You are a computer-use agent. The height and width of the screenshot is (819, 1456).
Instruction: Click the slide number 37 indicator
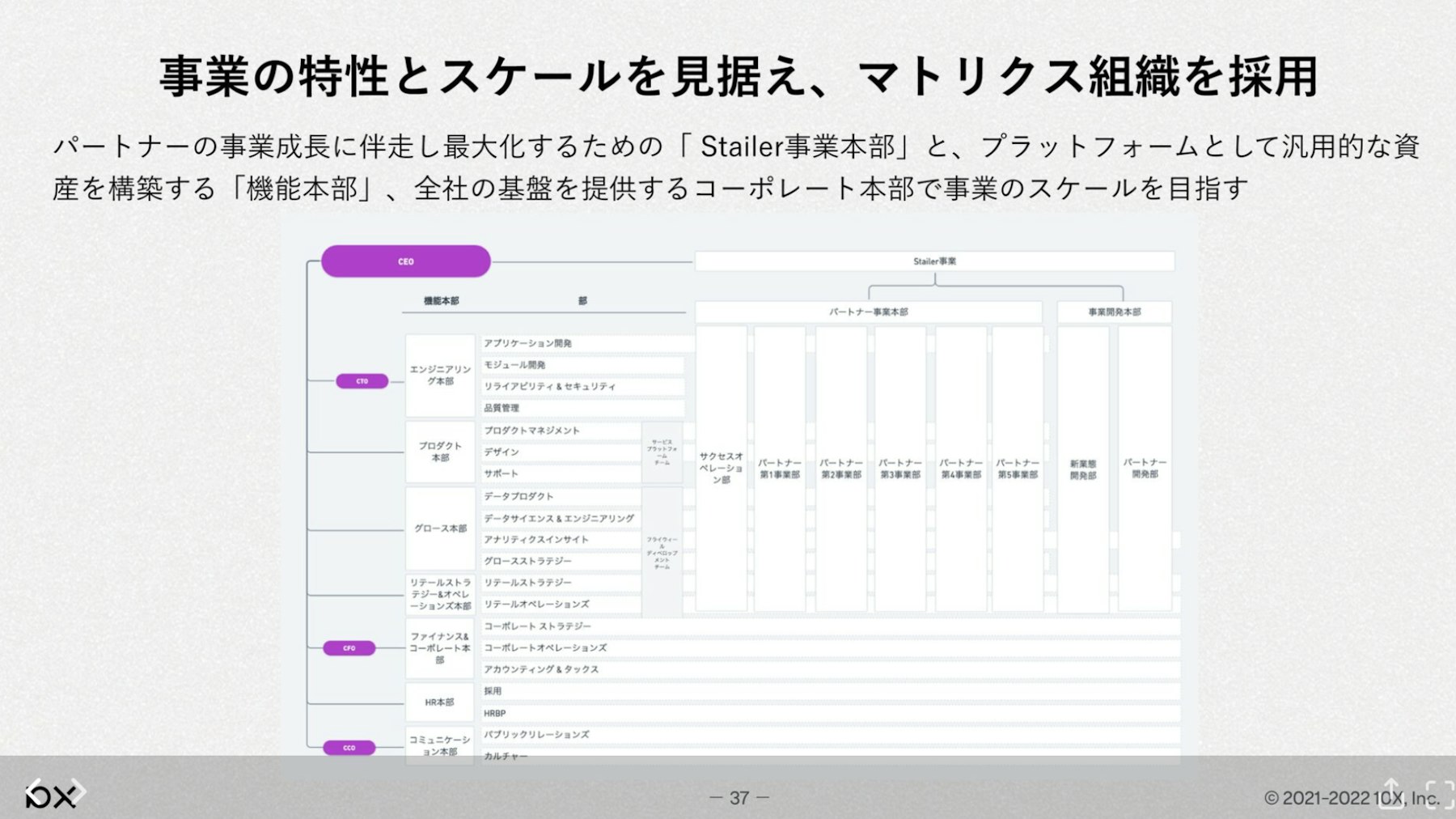739,798
